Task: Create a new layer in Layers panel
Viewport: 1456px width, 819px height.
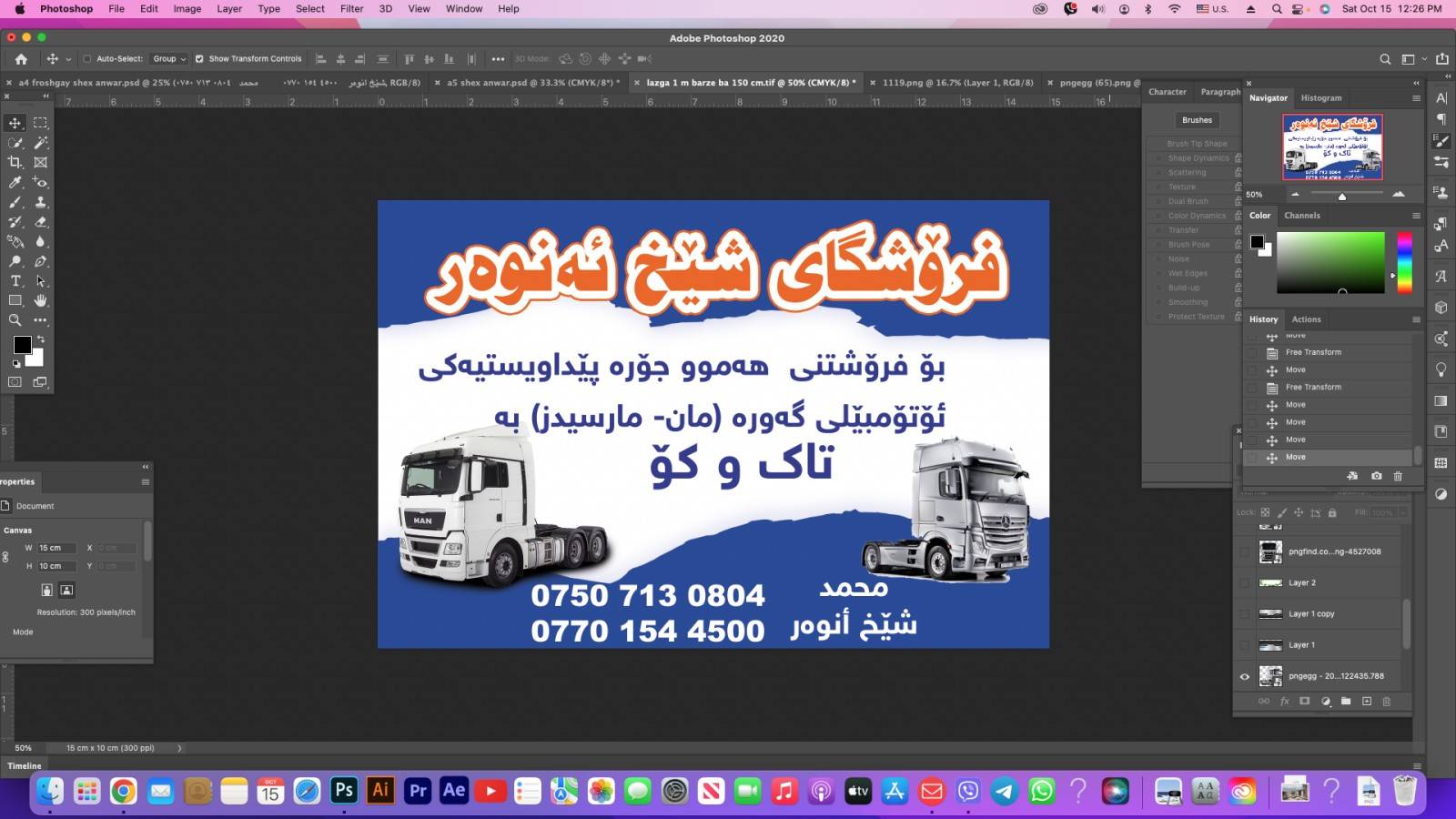Action: point(1367,702)
